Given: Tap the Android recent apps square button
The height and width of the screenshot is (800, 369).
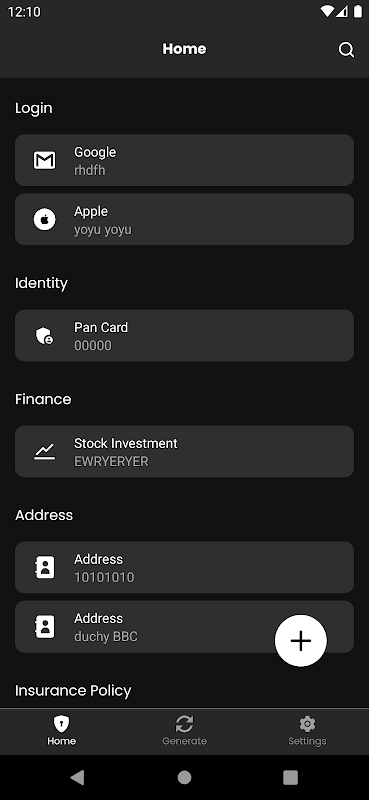Looking at the screenshot, I should click(x=290, y=778).
